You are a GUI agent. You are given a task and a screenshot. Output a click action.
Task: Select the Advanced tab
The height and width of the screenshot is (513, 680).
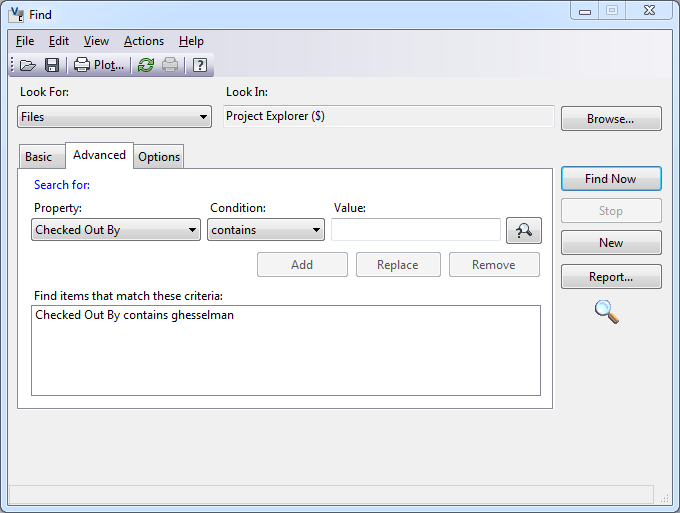click(99, 155)
